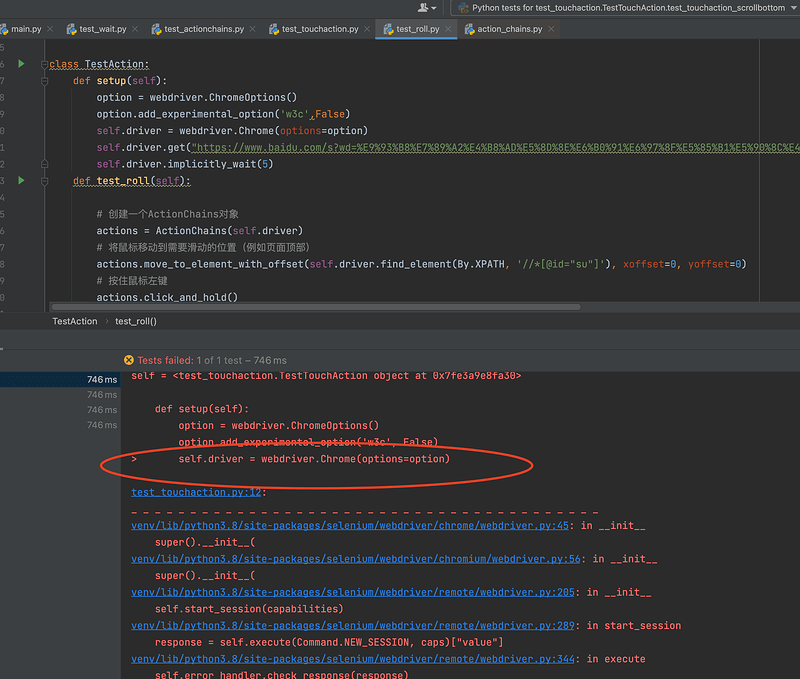Open the chromium/webdriver.py:56 traceback link
The width and height of the screenshot is (800, 679).
356,559
